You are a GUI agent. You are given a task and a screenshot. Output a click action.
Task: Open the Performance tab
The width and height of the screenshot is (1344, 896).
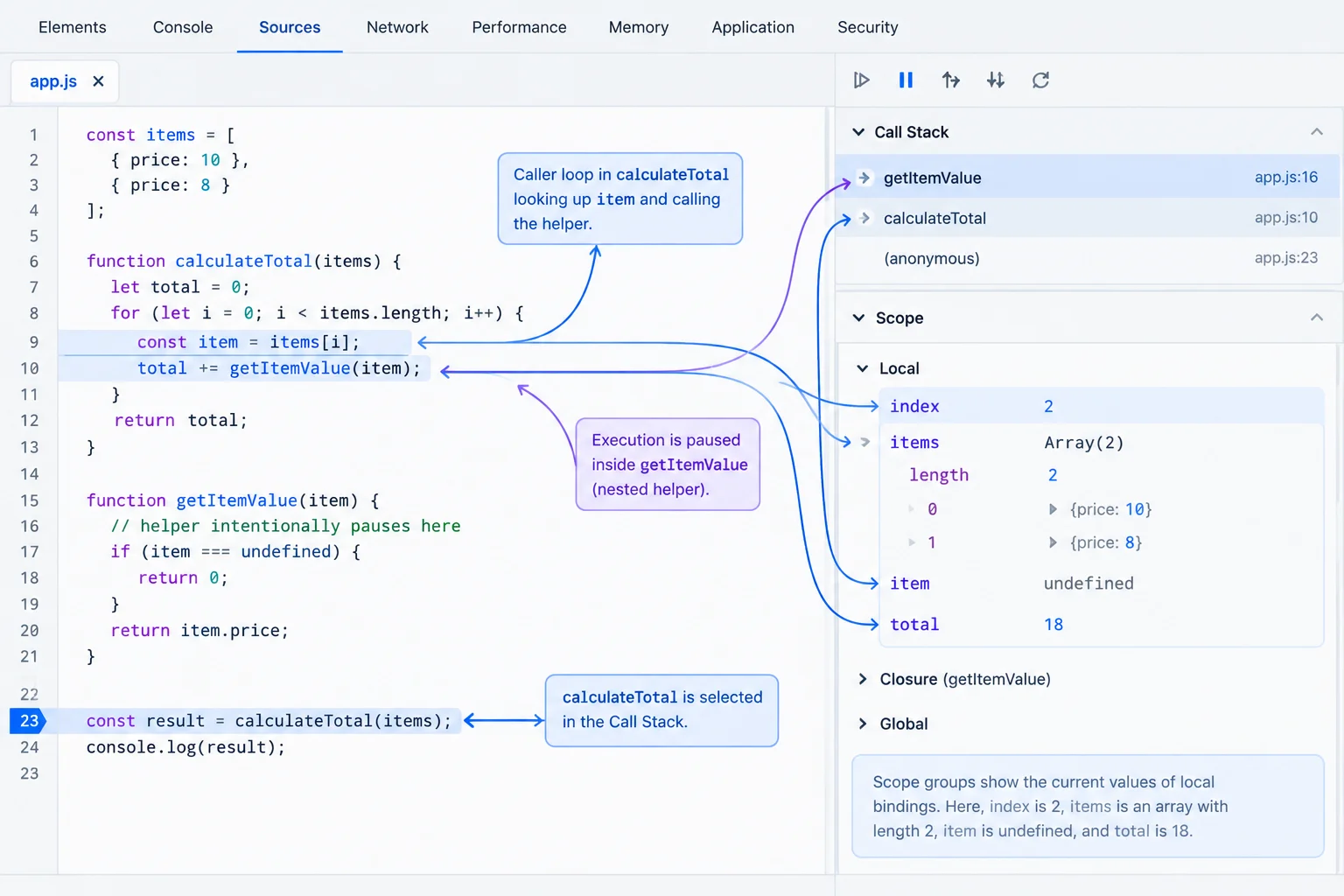click(519, 27)
